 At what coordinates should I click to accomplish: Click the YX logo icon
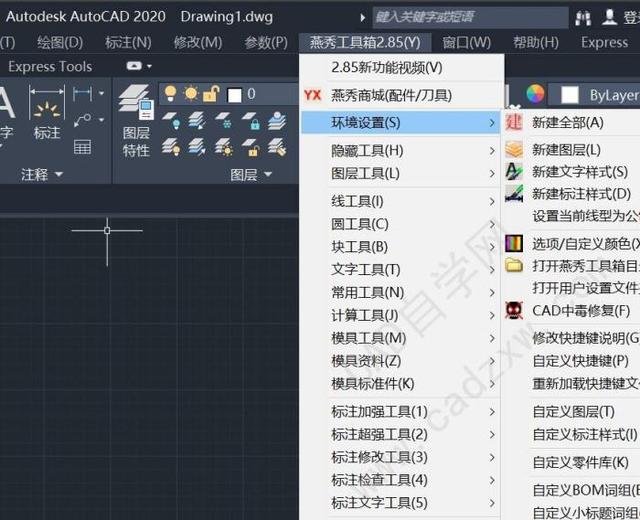pyautogui.click(x=313, y=96)
